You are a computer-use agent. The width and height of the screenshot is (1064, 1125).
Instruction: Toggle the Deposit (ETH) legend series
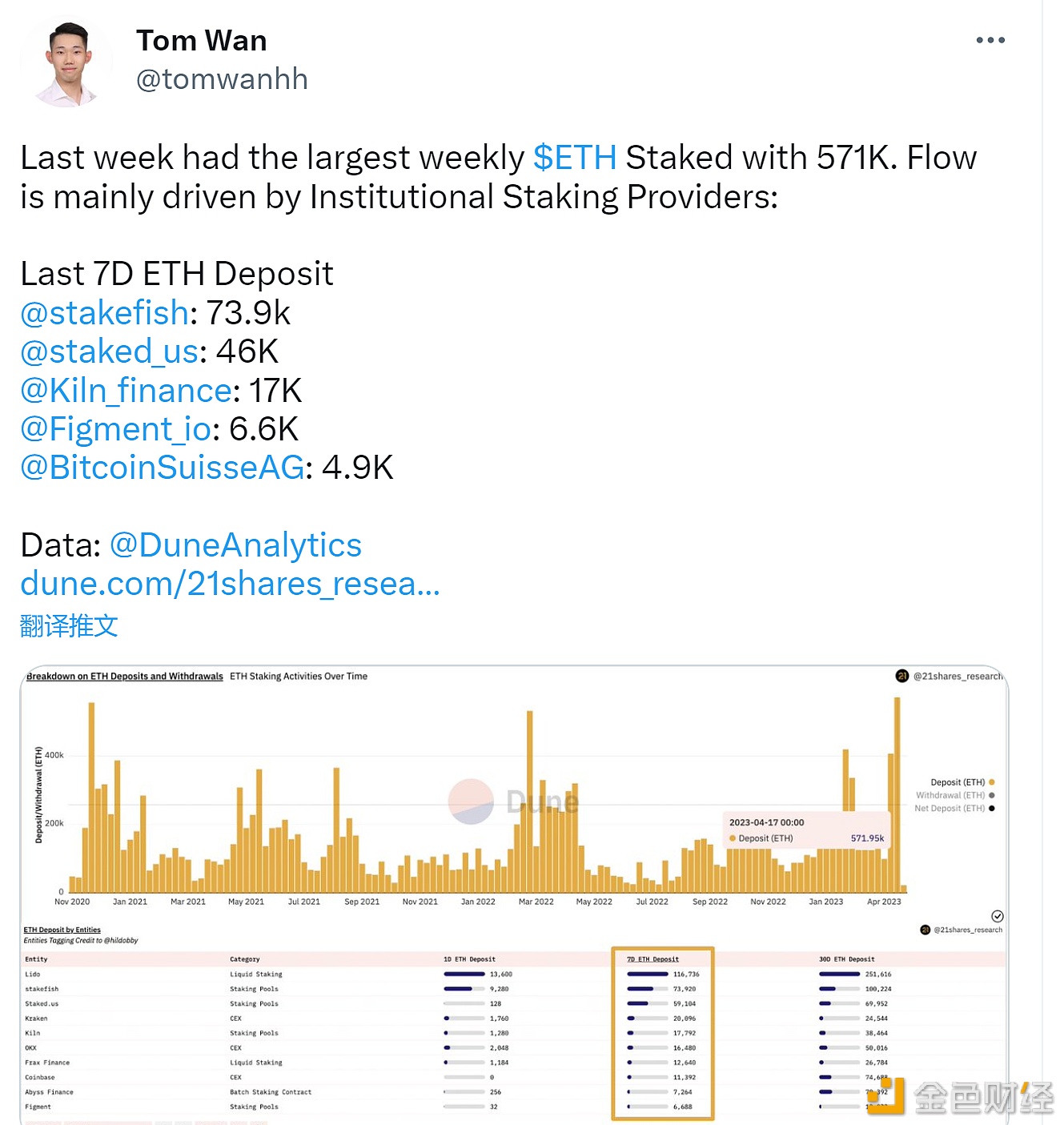(962, 782)
